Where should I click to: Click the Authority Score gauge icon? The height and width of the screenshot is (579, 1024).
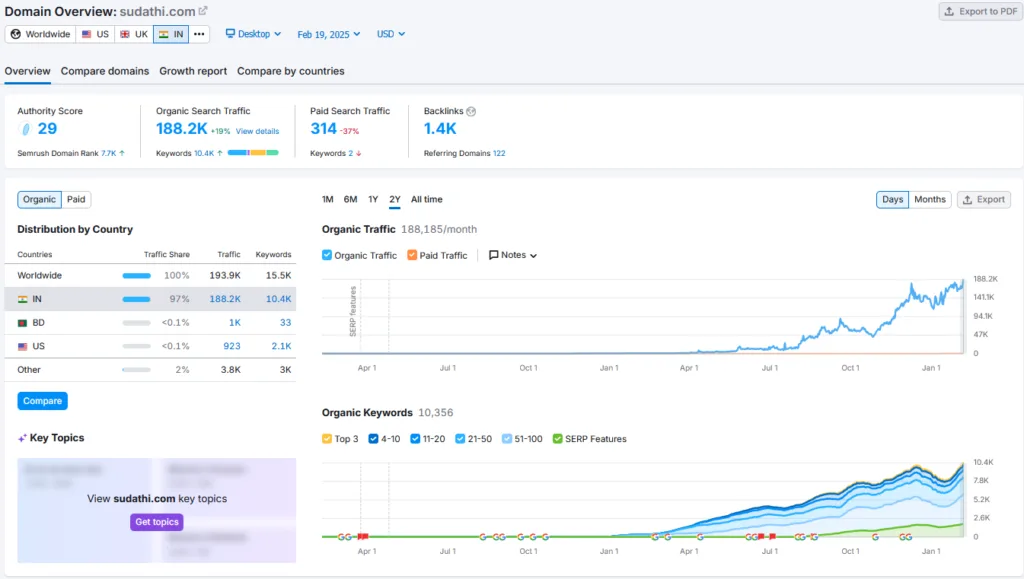coord(25,129)
